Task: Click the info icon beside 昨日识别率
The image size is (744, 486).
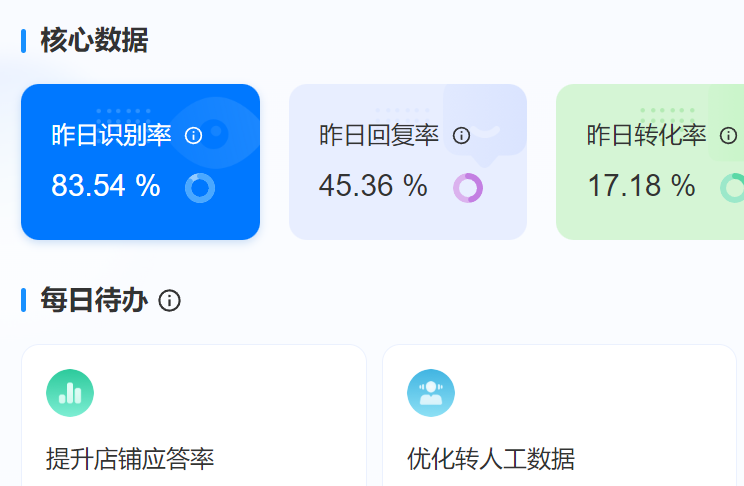Action: coord(194,135)
